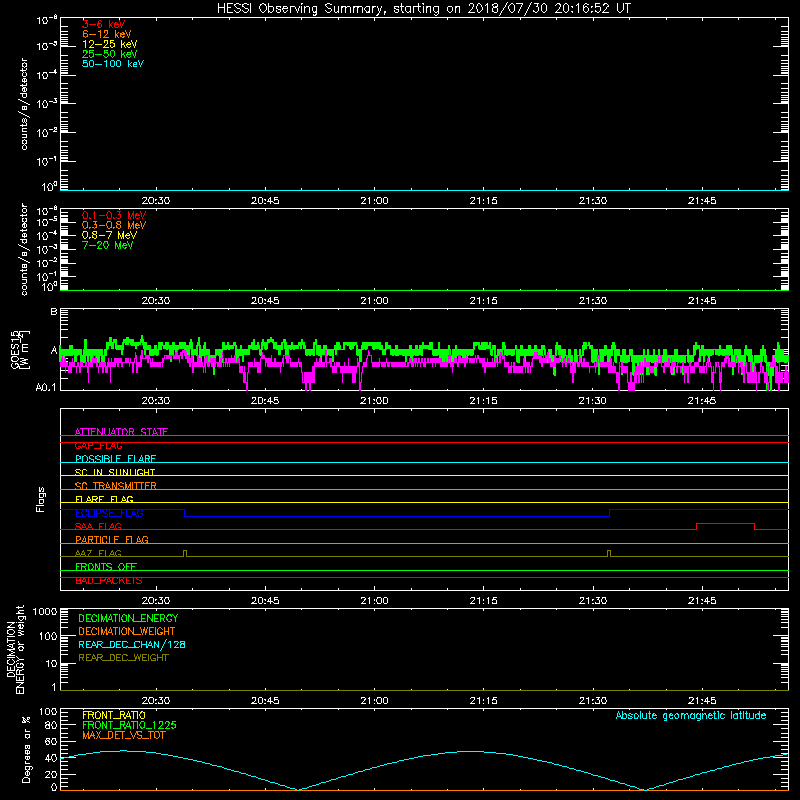Select the ATTENUATOR_STATE flag label

pyautogui.click(x=121, y=432)
